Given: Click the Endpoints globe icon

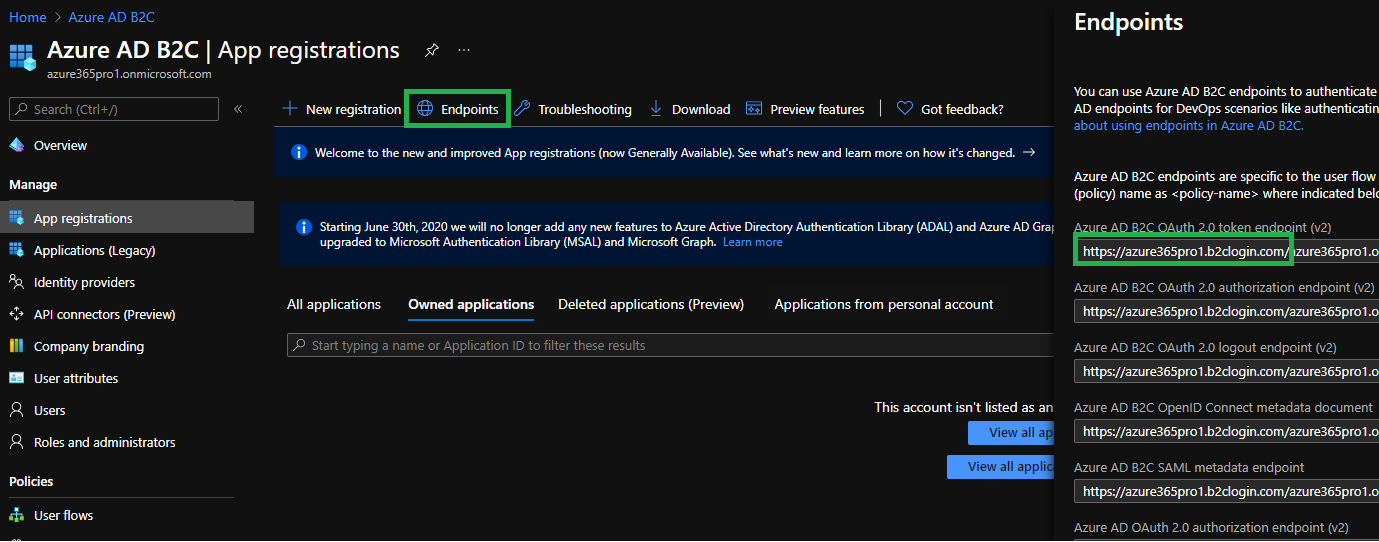Looking at the screenshot, I should click(x=425, y=108).
